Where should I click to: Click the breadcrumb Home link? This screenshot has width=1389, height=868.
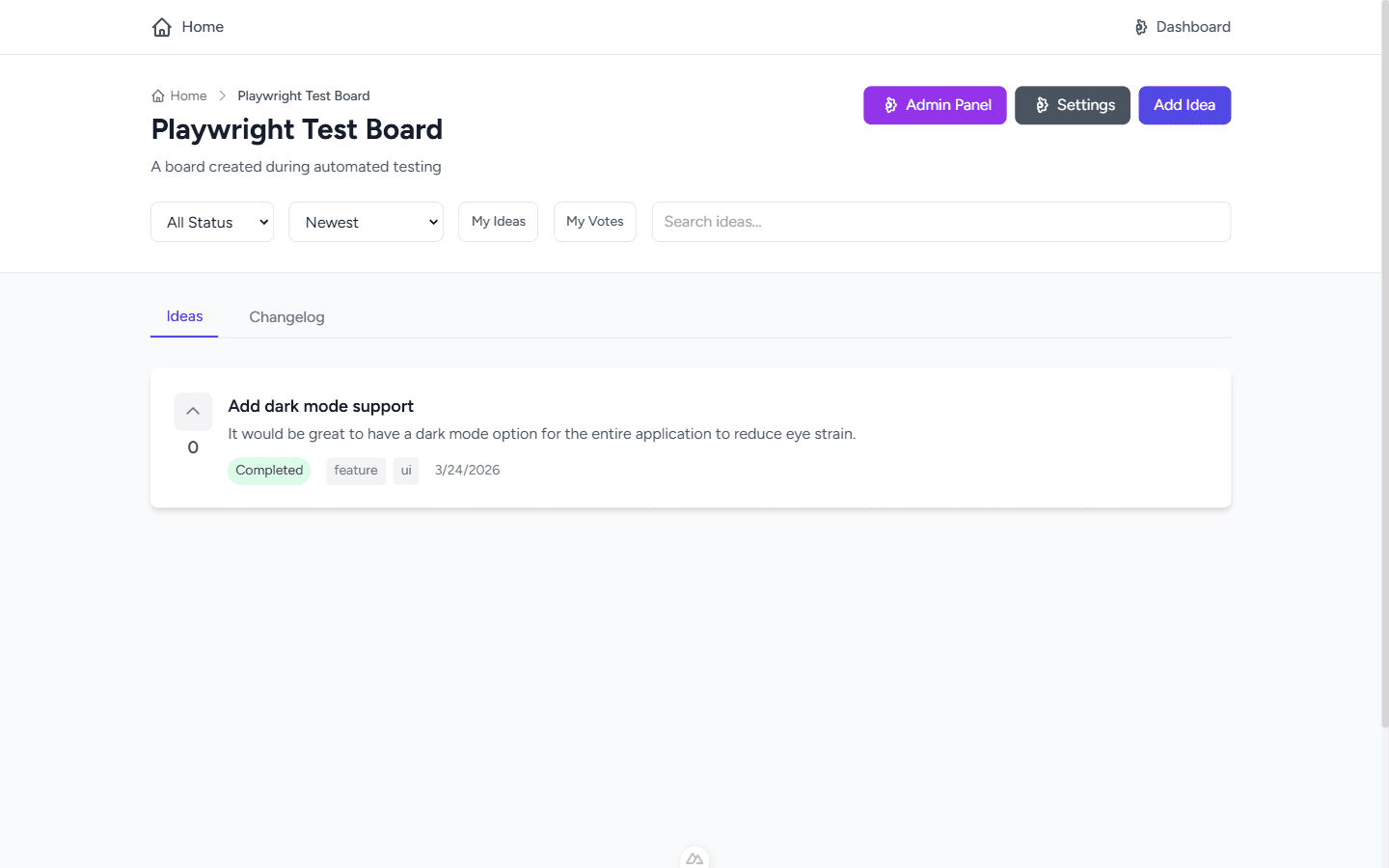point(179,95)
